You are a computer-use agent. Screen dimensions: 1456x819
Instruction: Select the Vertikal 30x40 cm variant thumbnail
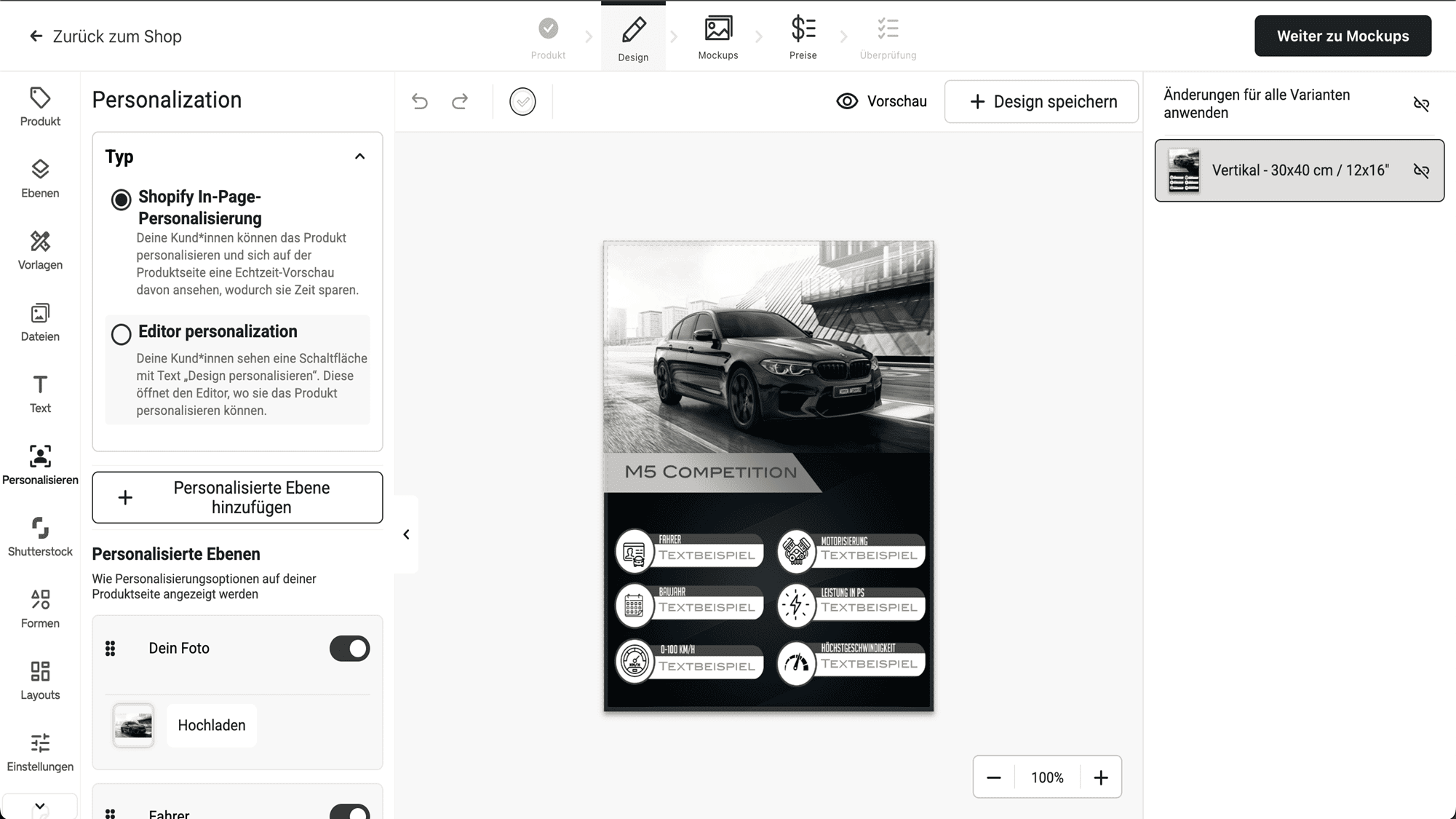tap(1184, 170)
